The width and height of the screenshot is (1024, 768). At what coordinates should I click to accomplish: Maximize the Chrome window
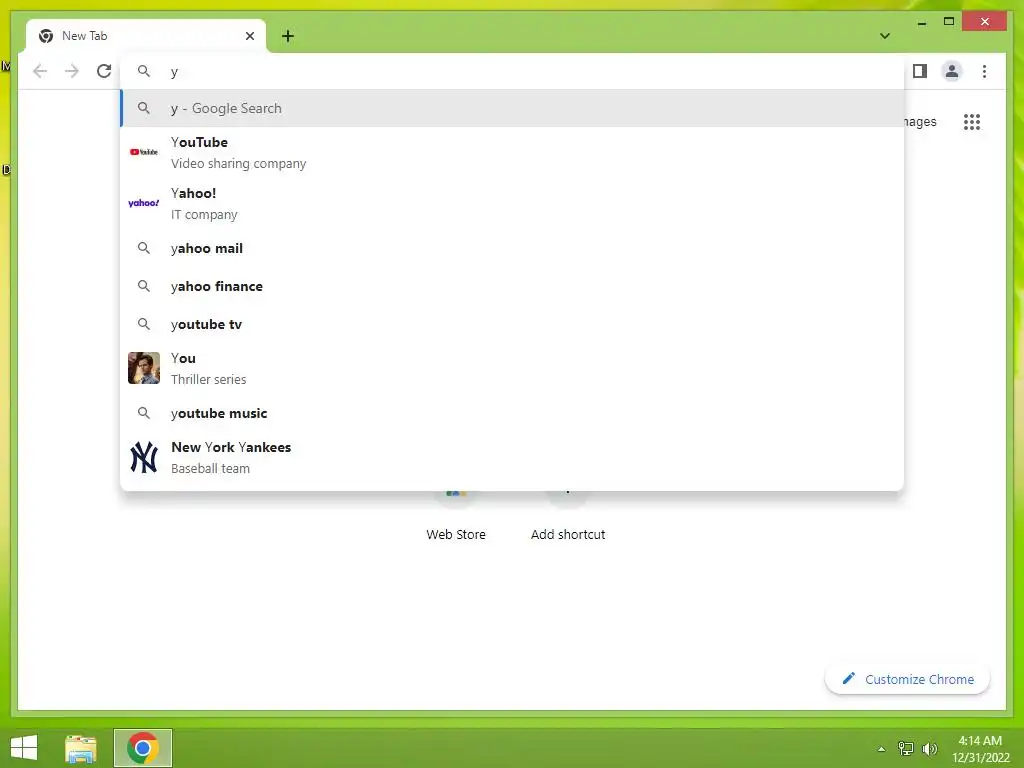point(949,22)
